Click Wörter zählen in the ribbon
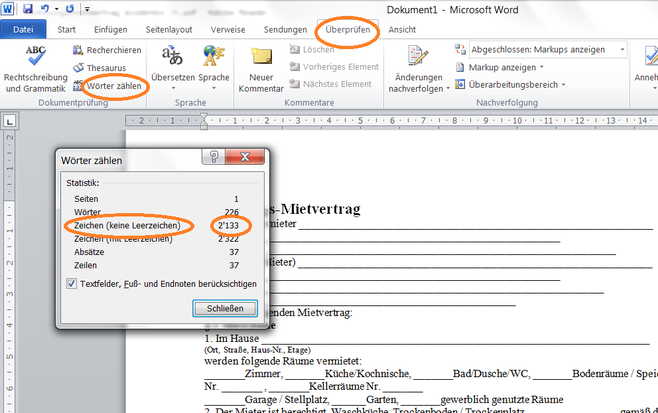 tap(107, 86)
